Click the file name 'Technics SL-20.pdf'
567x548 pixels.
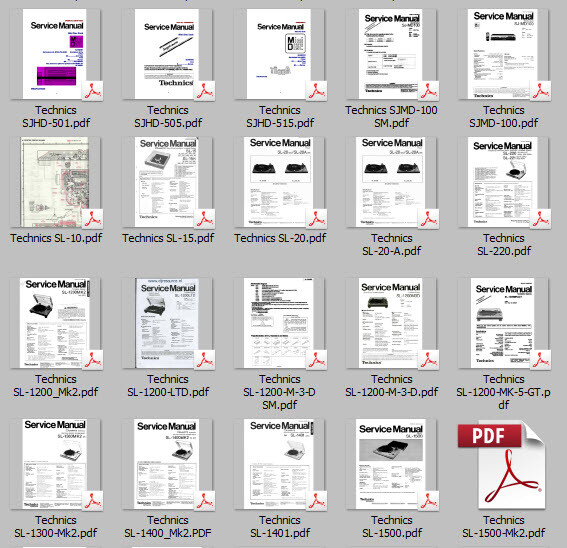tap(280, 238)
